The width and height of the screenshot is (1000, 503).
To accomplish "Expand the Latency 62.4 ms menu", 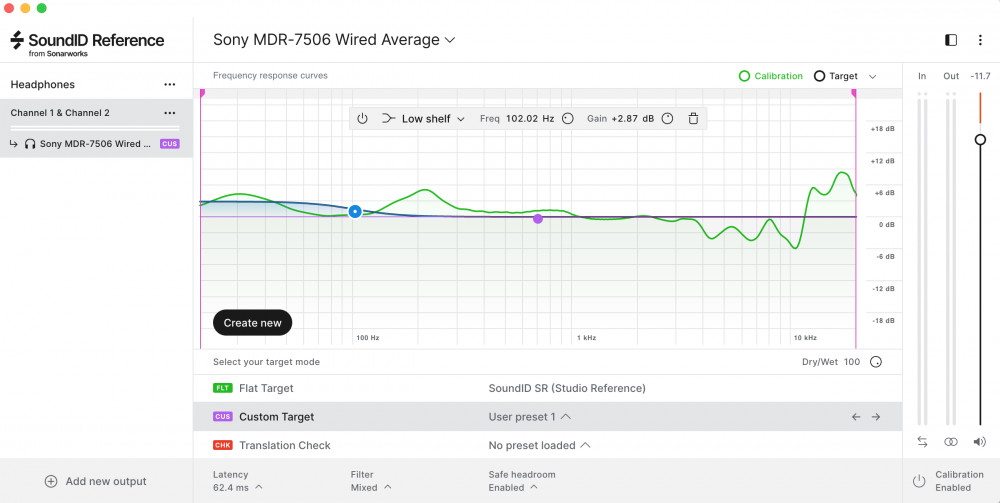I will point(237,488).
